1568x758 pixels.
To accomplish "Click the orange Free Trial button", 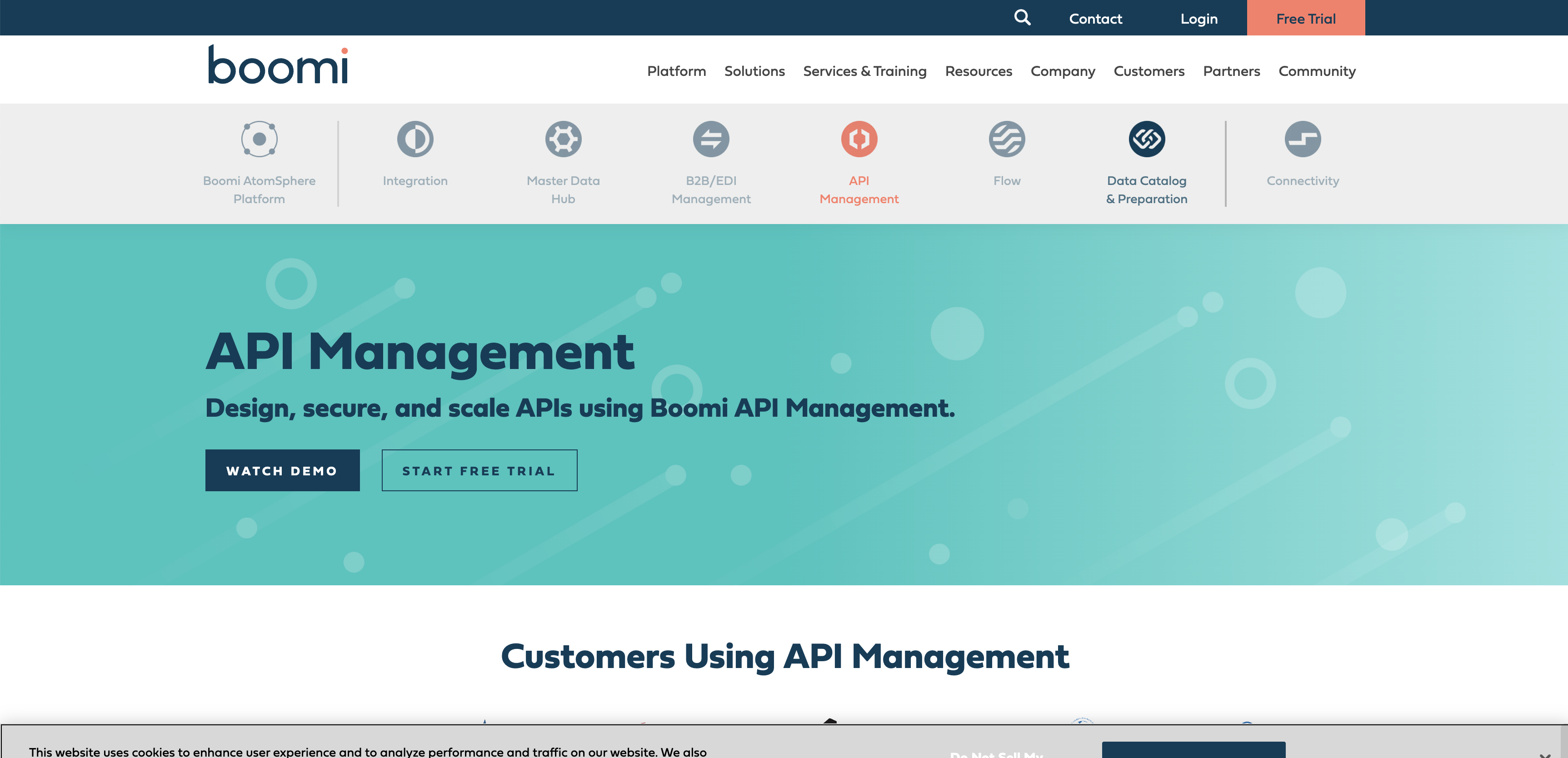I will (1306, 18).
